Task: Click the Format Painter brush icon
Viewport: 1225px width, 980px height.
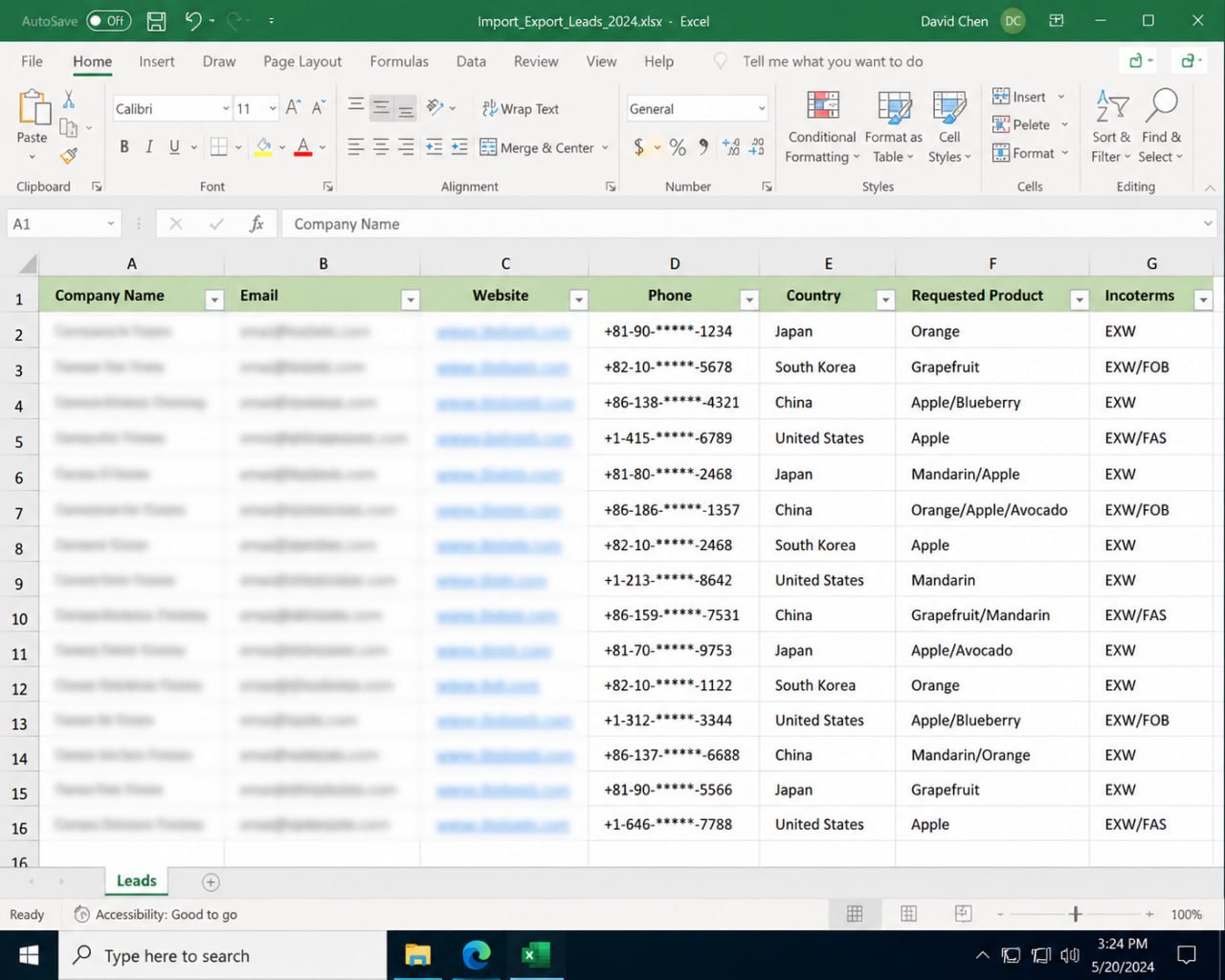Action: (x=69, y=155)
